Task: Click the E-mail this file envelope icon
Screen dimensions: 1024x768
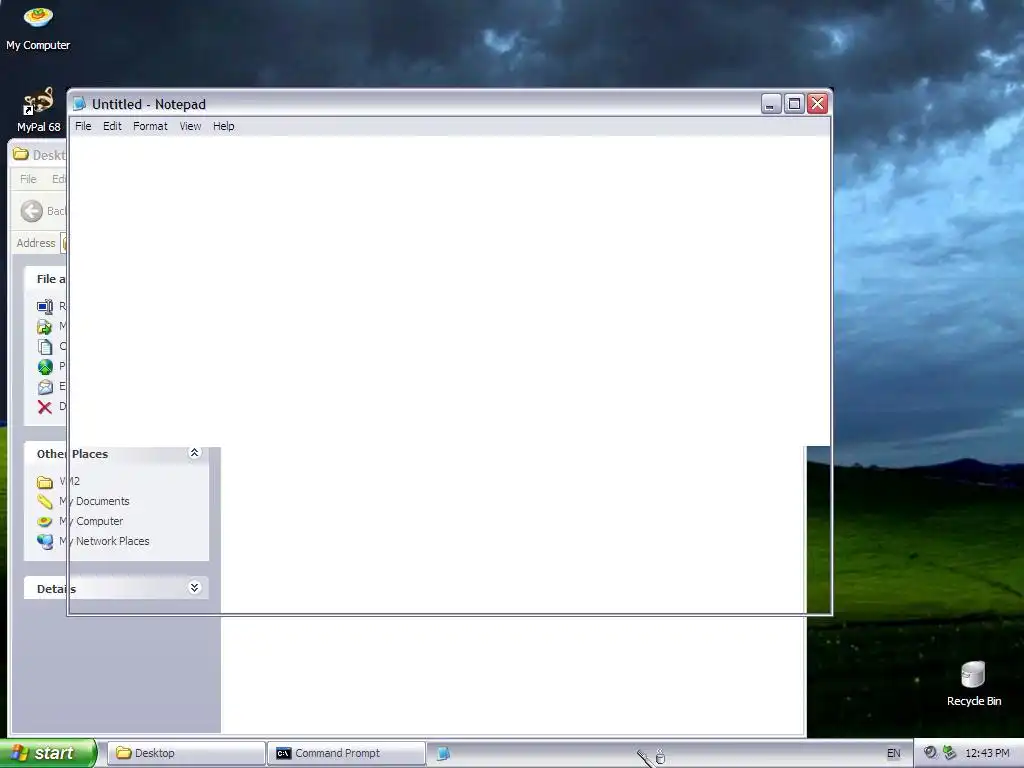Action: 44,387
